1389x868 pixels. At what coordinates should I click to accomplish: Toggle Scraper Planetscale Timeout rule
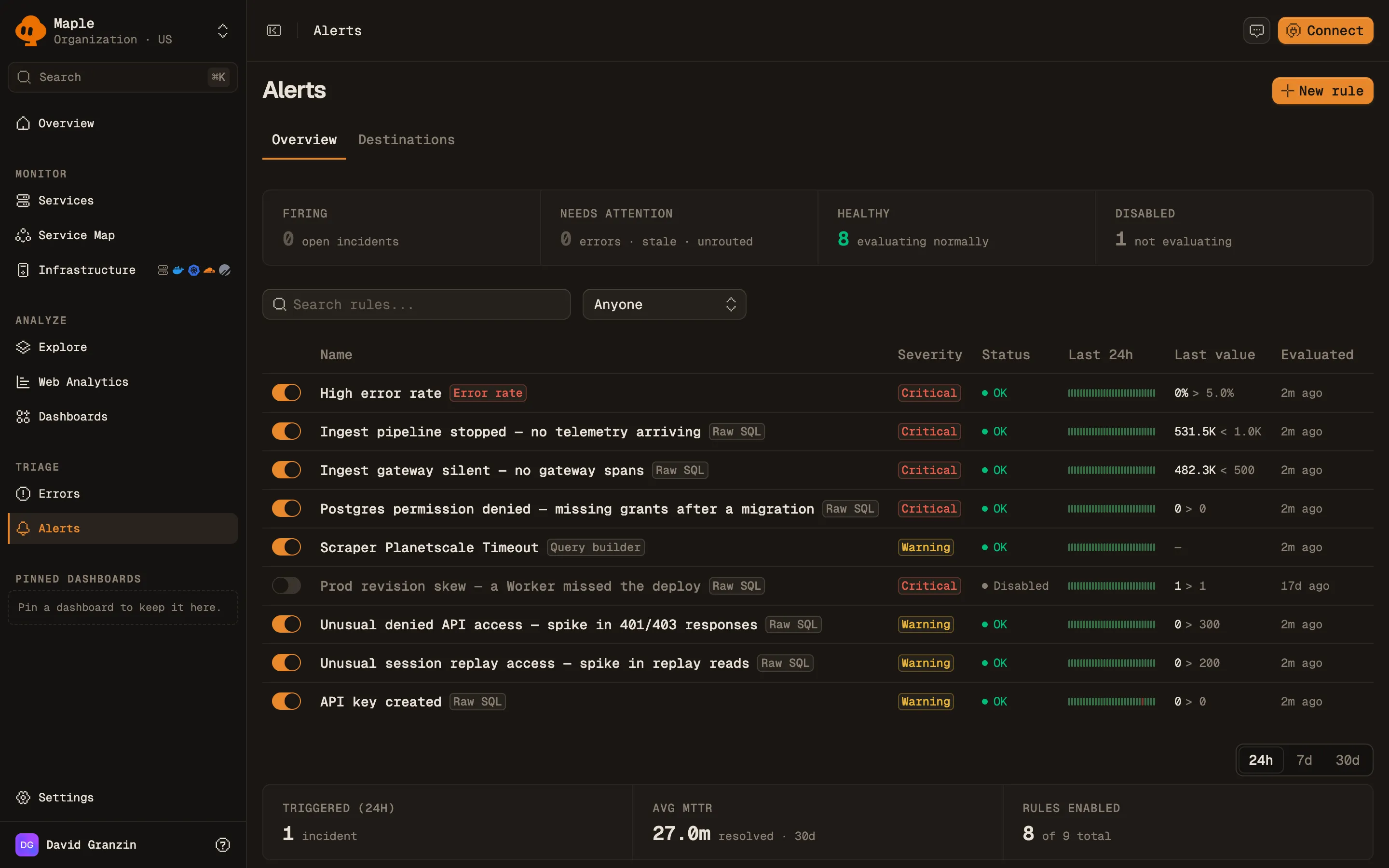tap(286, 547)
